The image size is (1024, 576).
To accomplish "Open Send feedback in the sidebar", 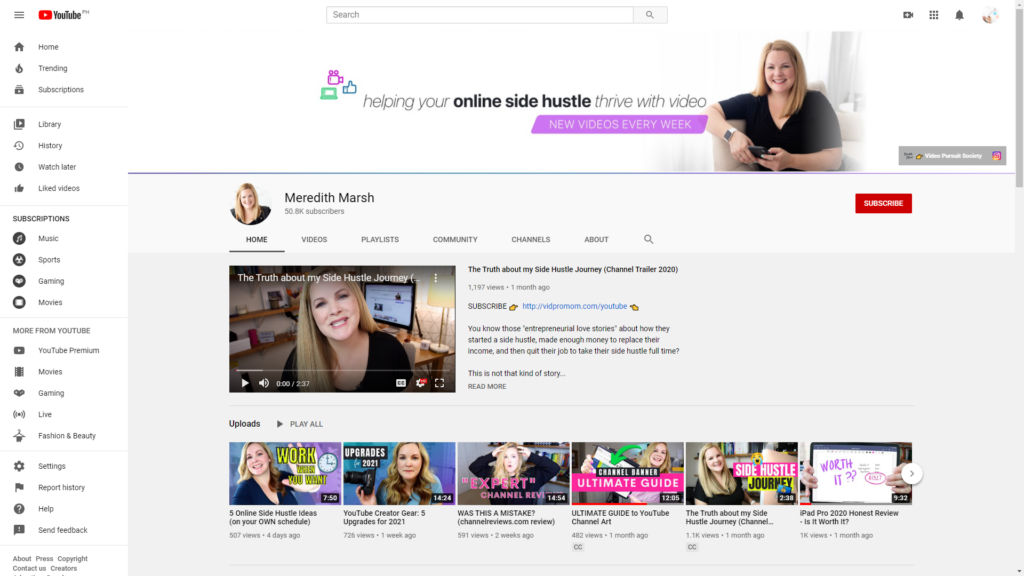I will point(64,530).
